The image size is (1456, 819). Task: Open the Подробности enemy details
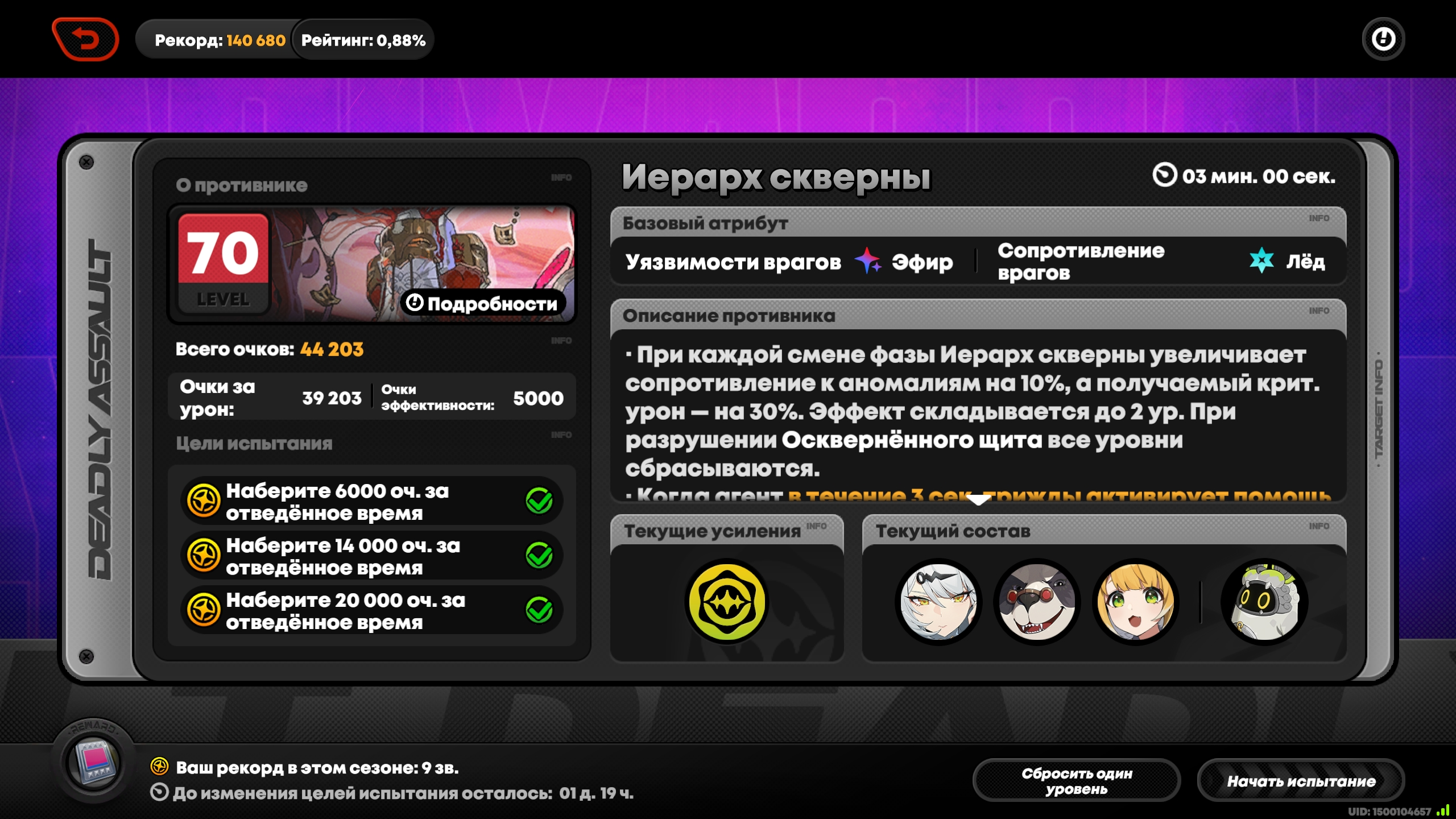(482, 303)
